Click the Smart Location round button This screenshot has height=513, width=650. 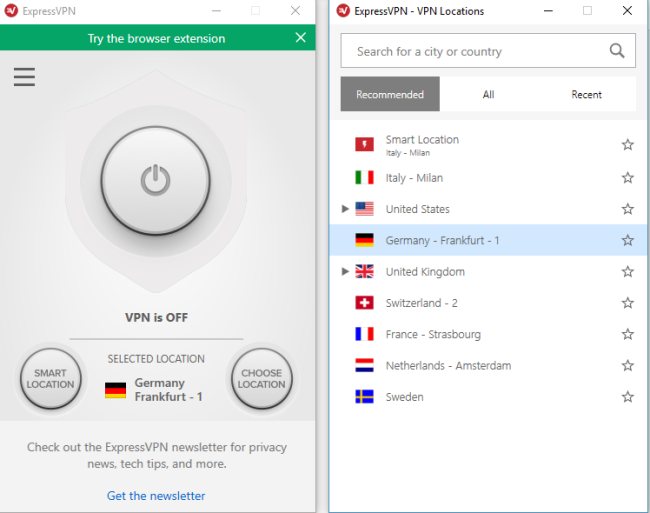[50, 378]
